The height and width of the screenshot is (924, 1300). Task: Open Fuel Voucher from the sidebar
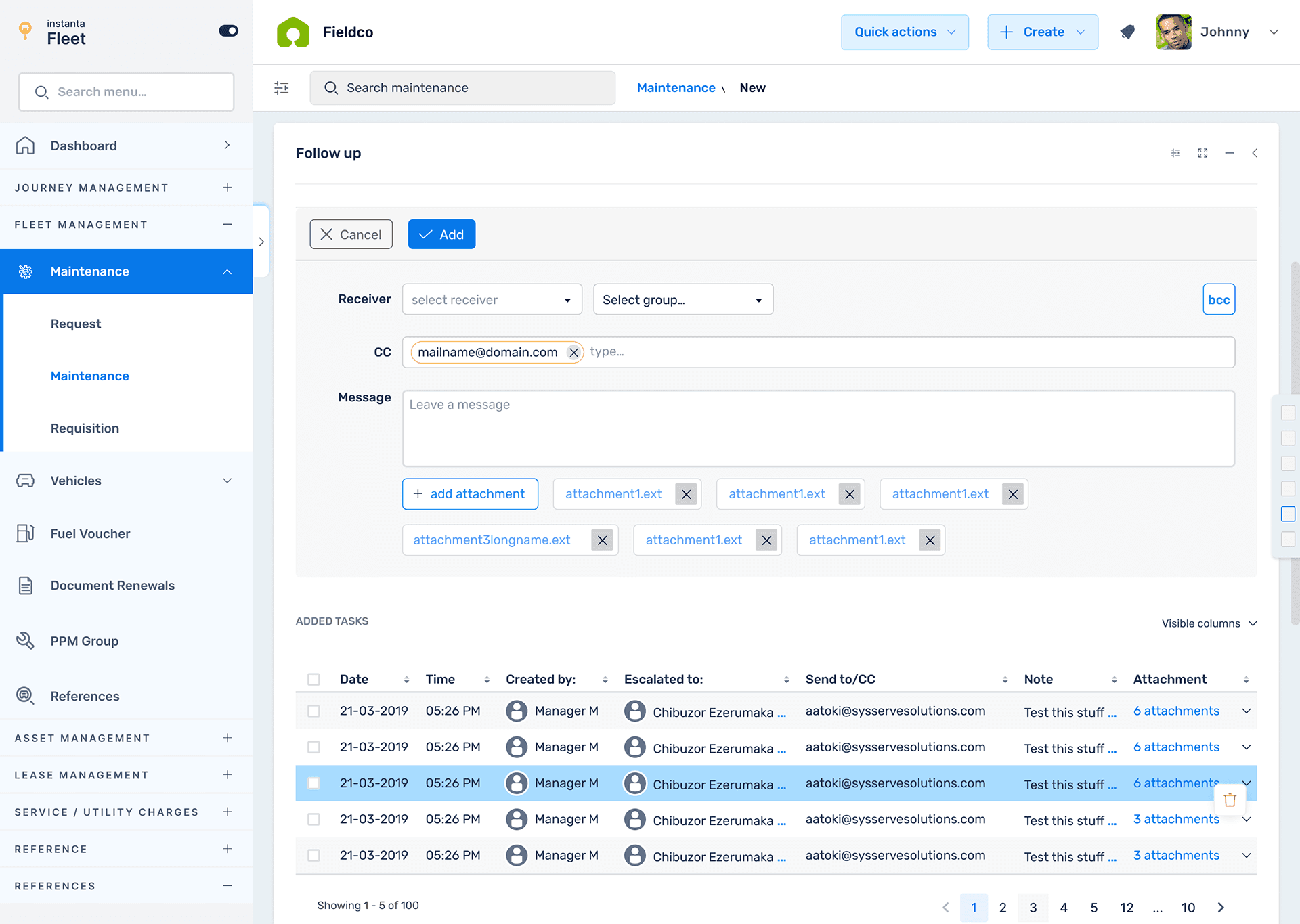(x=90, y=533)
